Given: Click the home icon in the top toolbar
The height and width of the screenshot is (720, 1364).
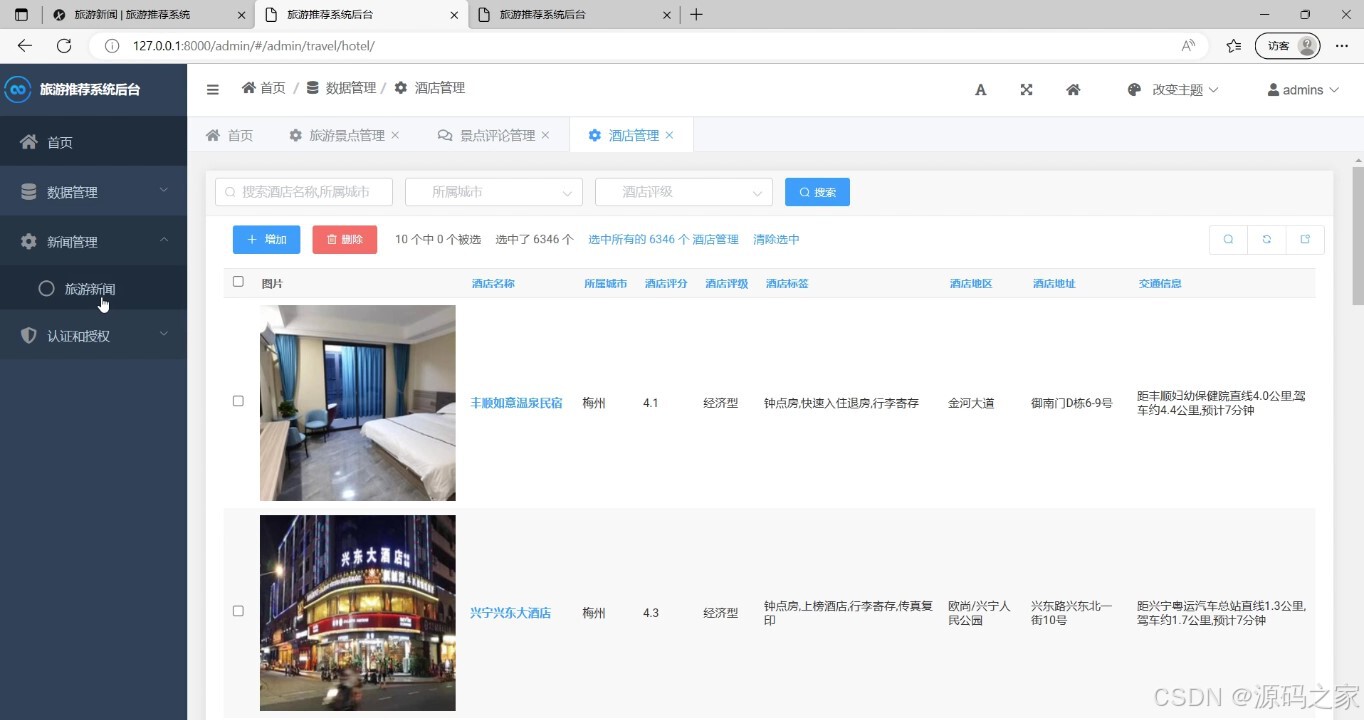Looking at the screenshot, I should pos(1072,89).
